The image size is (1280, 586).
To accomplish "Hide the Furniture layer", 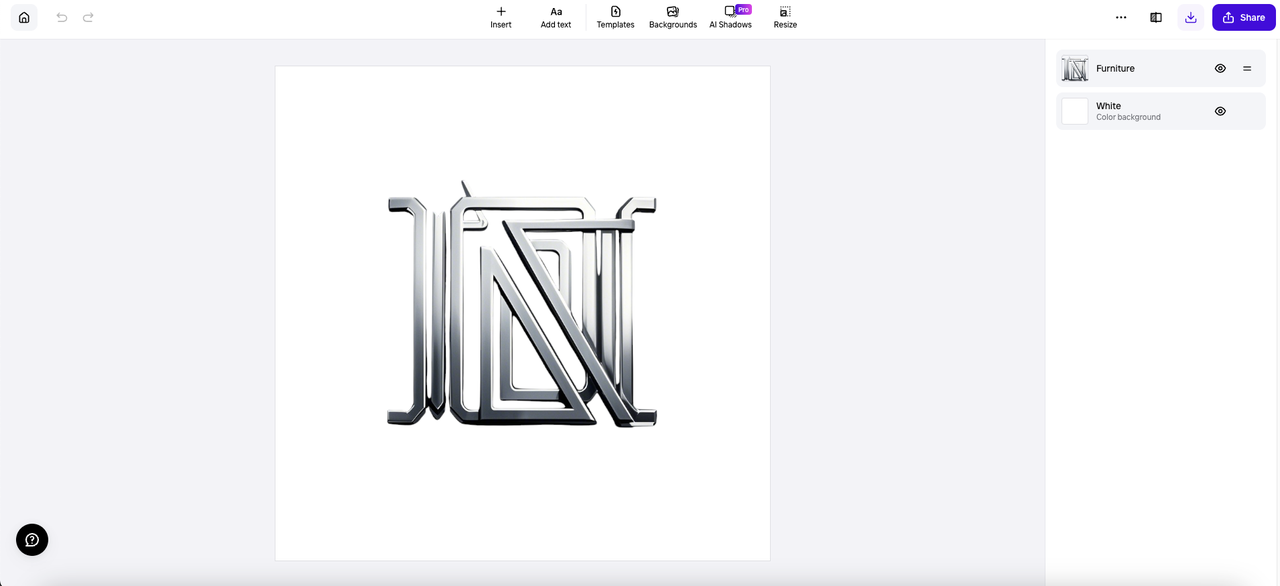I will [x=1220, y=68].
